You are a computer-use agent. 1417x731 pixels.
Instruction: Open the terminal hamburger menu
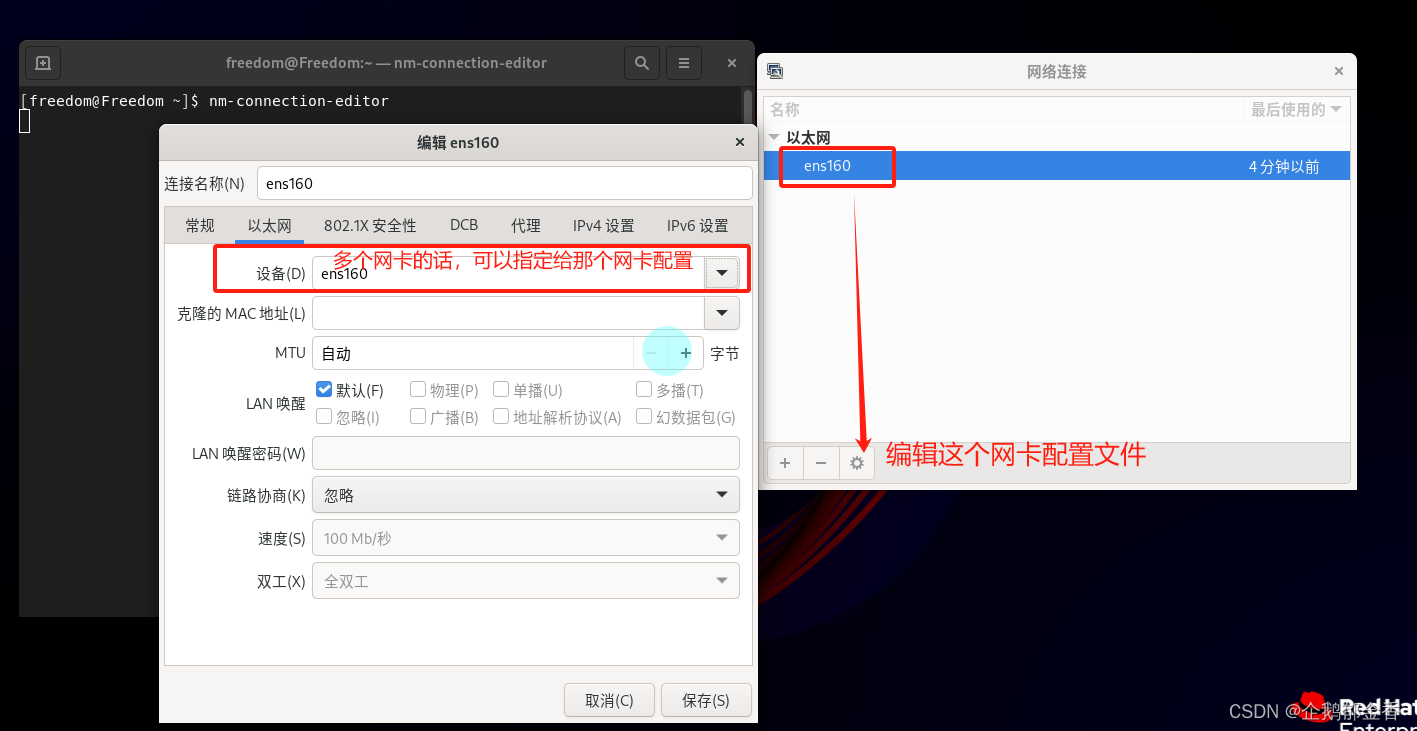click(684, 63)
